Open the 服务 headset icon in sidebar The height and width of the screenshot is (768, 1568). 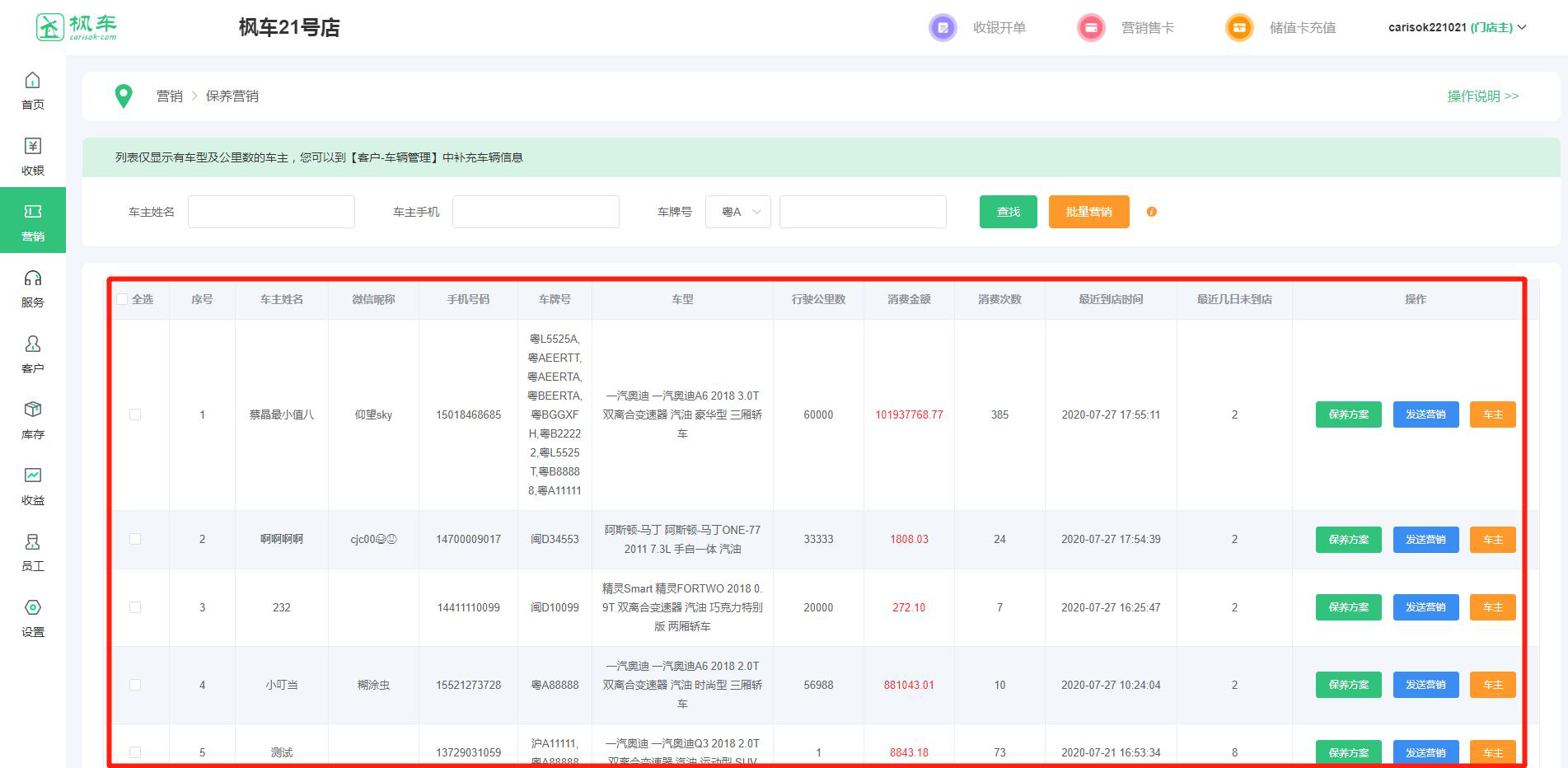32,279
